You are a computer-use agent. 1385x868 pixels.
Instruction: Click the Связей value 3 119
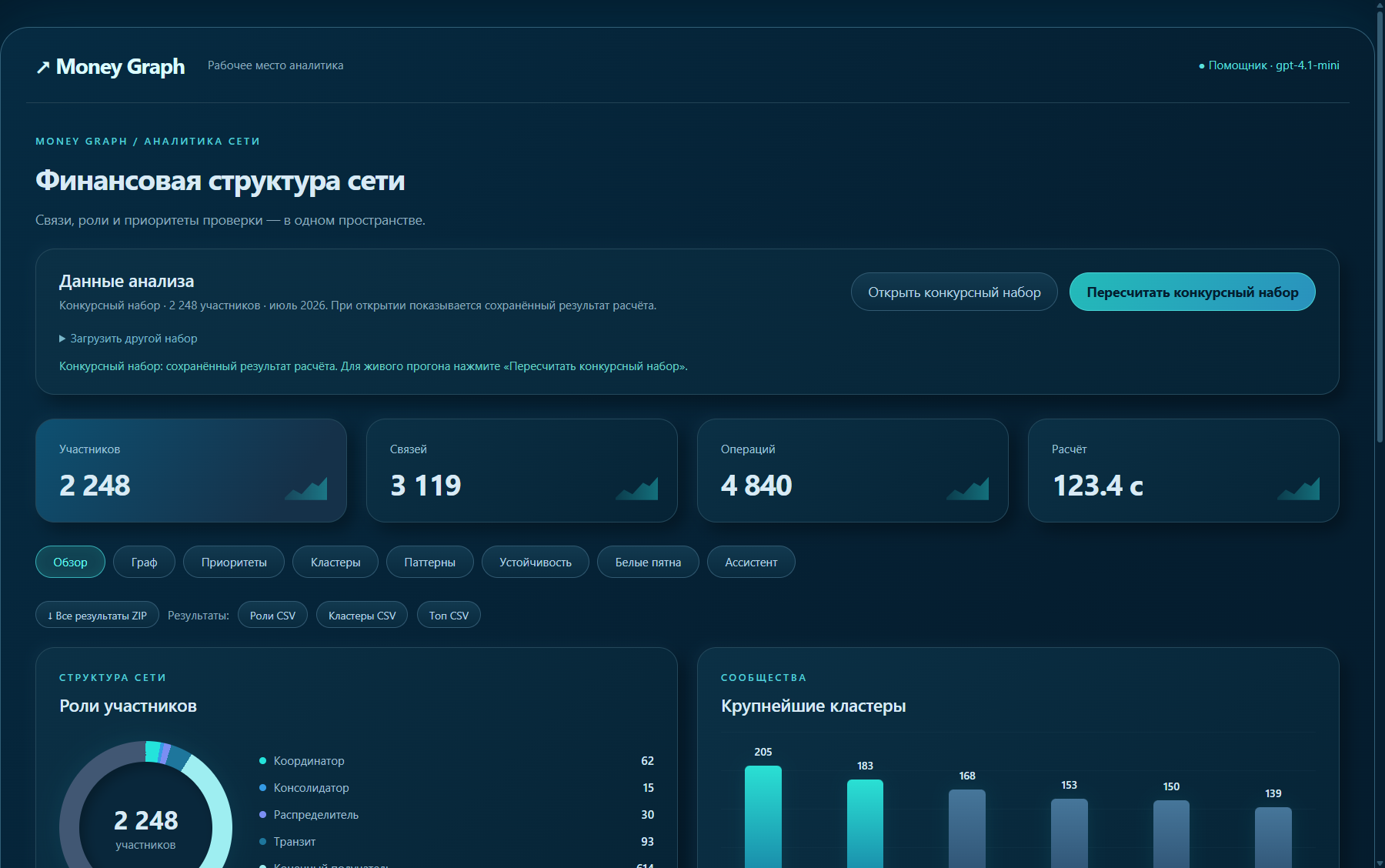click(426, 486)
